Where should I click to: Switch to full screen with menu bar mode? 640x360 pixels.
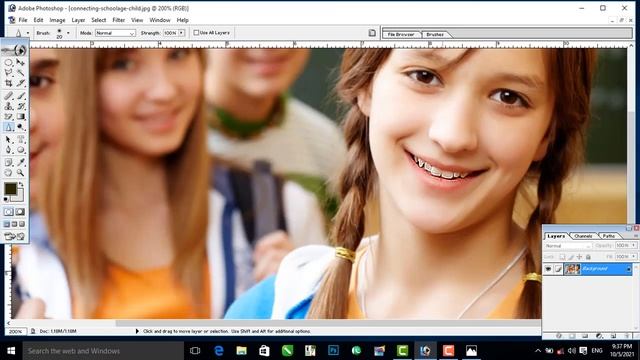pos(15,224)
